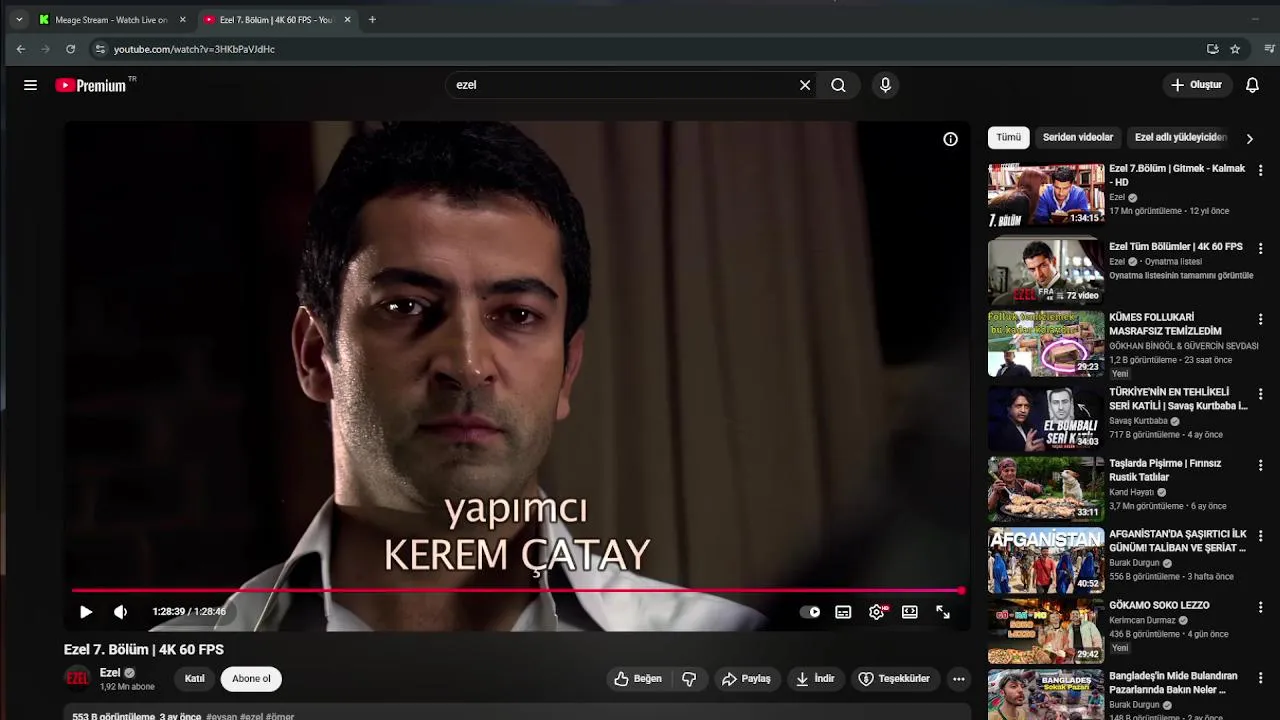This screenshot has height=720, width=1280.
Task: Go to YouTube Premium home logo
Action: click(95, 85)
